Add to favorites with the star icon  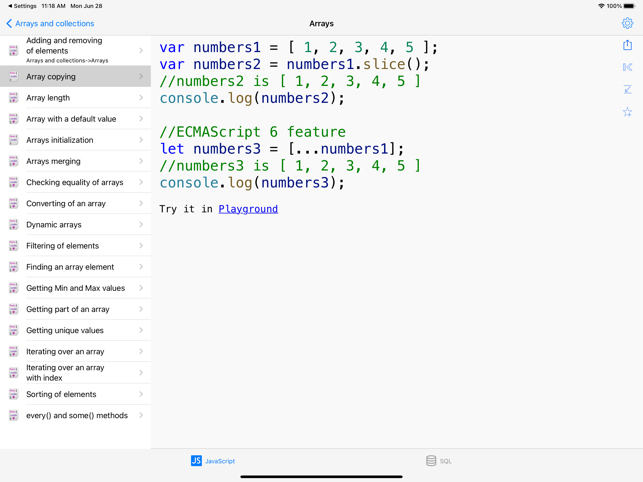point(627,112)
